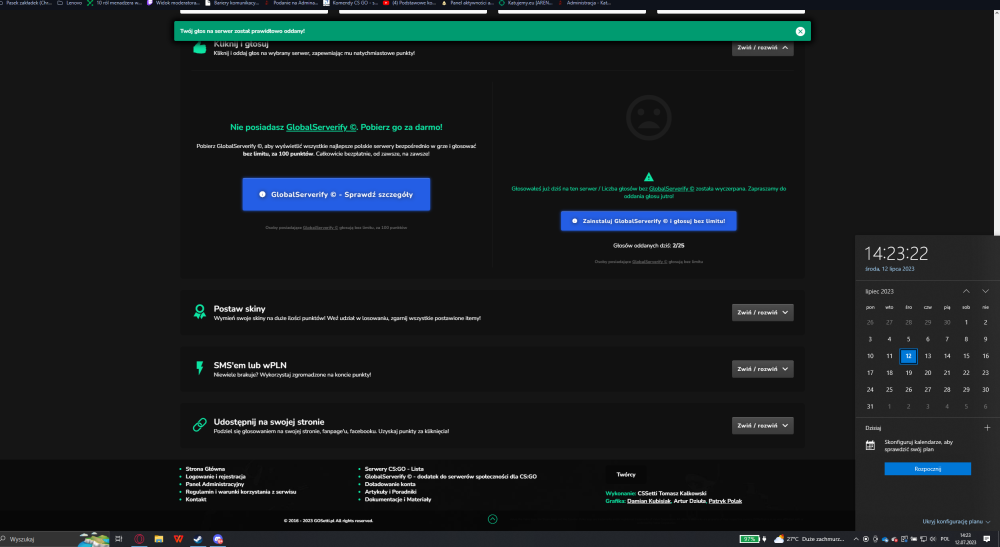Viewport: 1000px width, 547px height.
Task: Open the YouTube '(4) Podstawowe' bookmark
Action: pos(409,3)
